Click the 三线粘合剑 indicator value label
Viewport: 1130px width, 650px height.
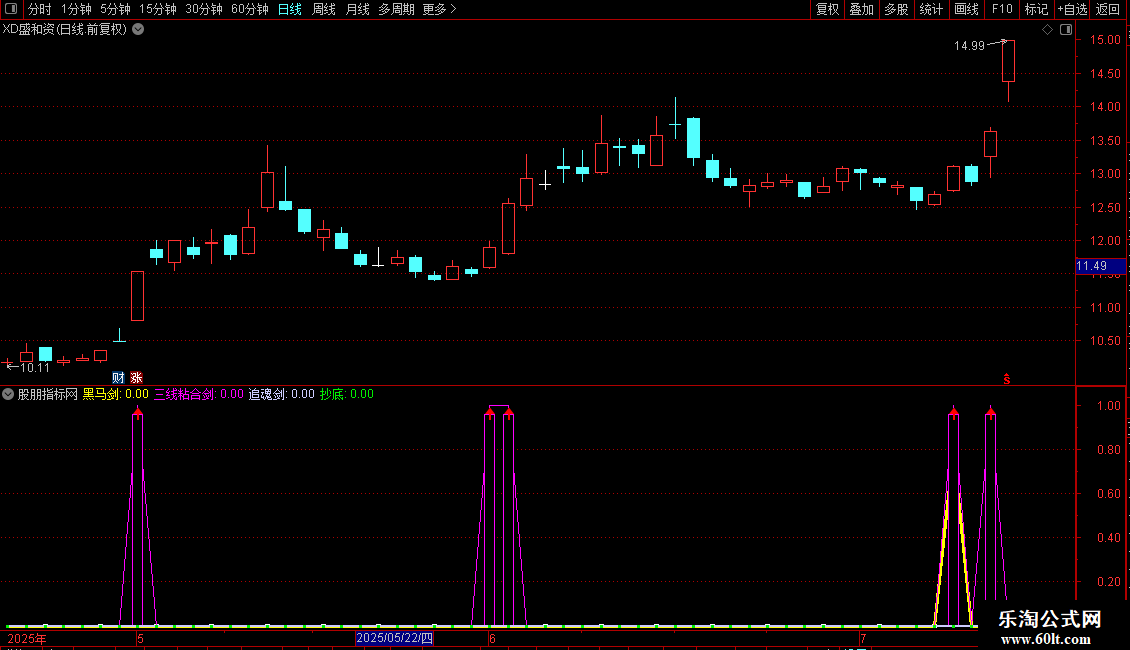[x=199, y=394]
